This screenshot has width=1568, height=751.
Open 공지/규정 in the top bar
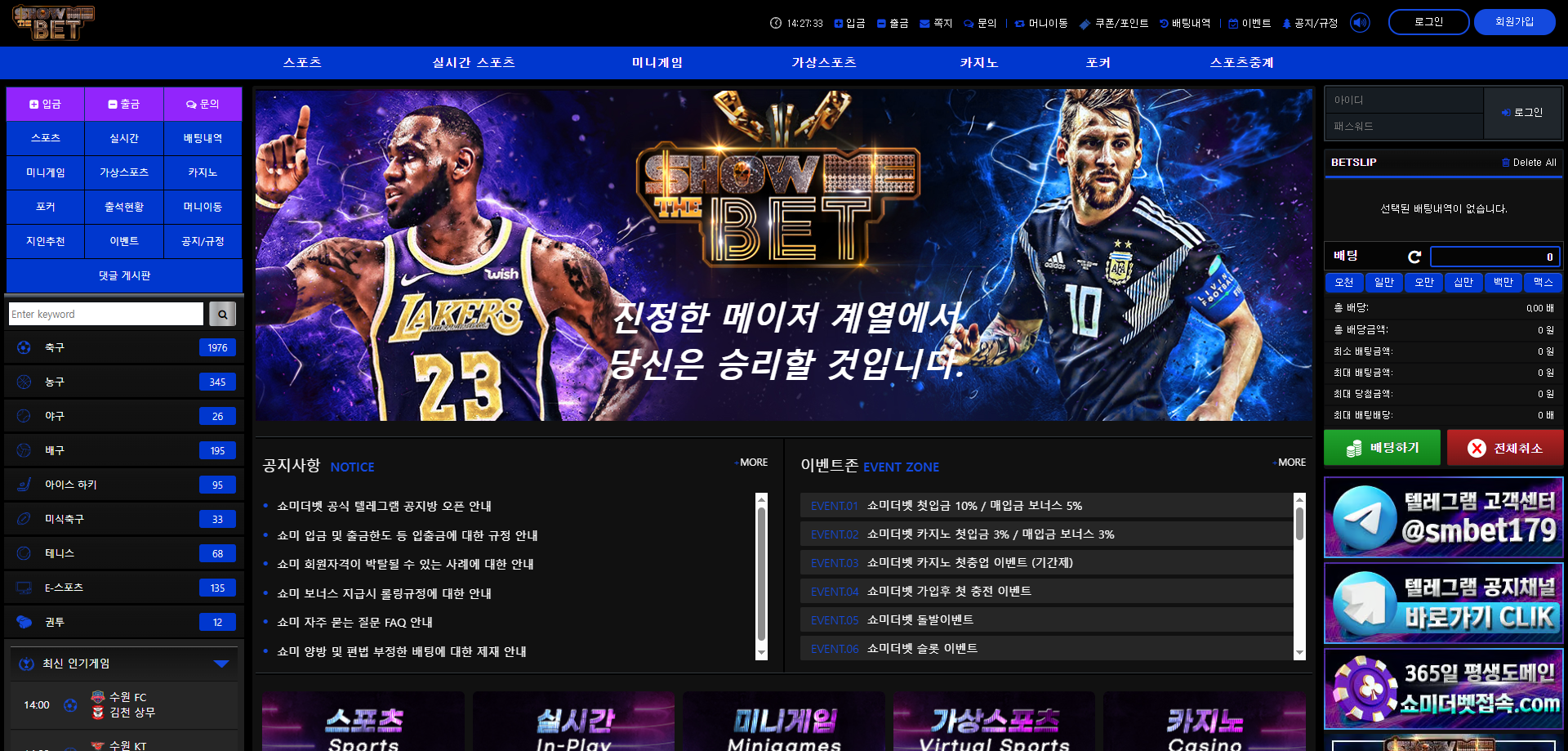point(1310,23)
